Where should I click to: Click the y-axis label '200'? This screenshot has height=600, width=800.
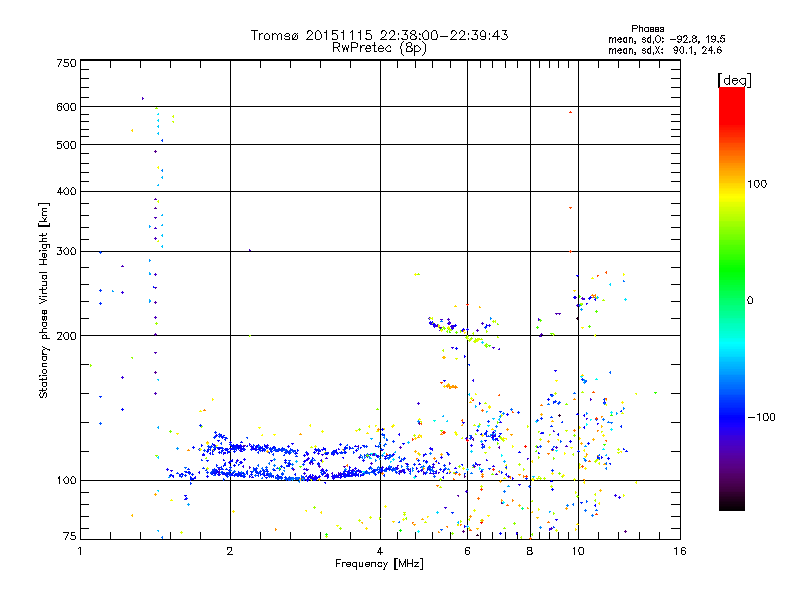point(67,336)
